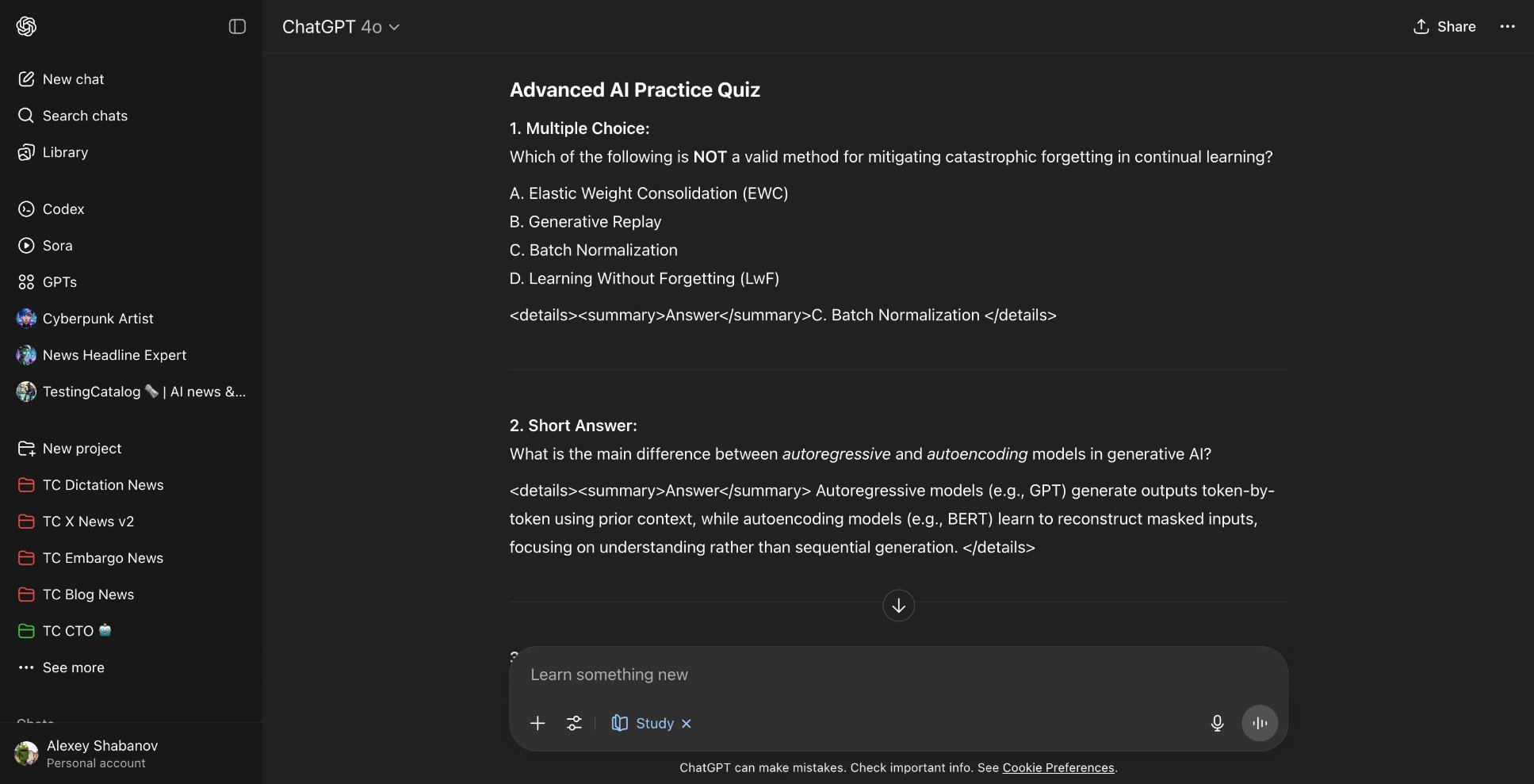Click the Share button
Viewport: 1534px width, 784px height.
[1444, 26]
